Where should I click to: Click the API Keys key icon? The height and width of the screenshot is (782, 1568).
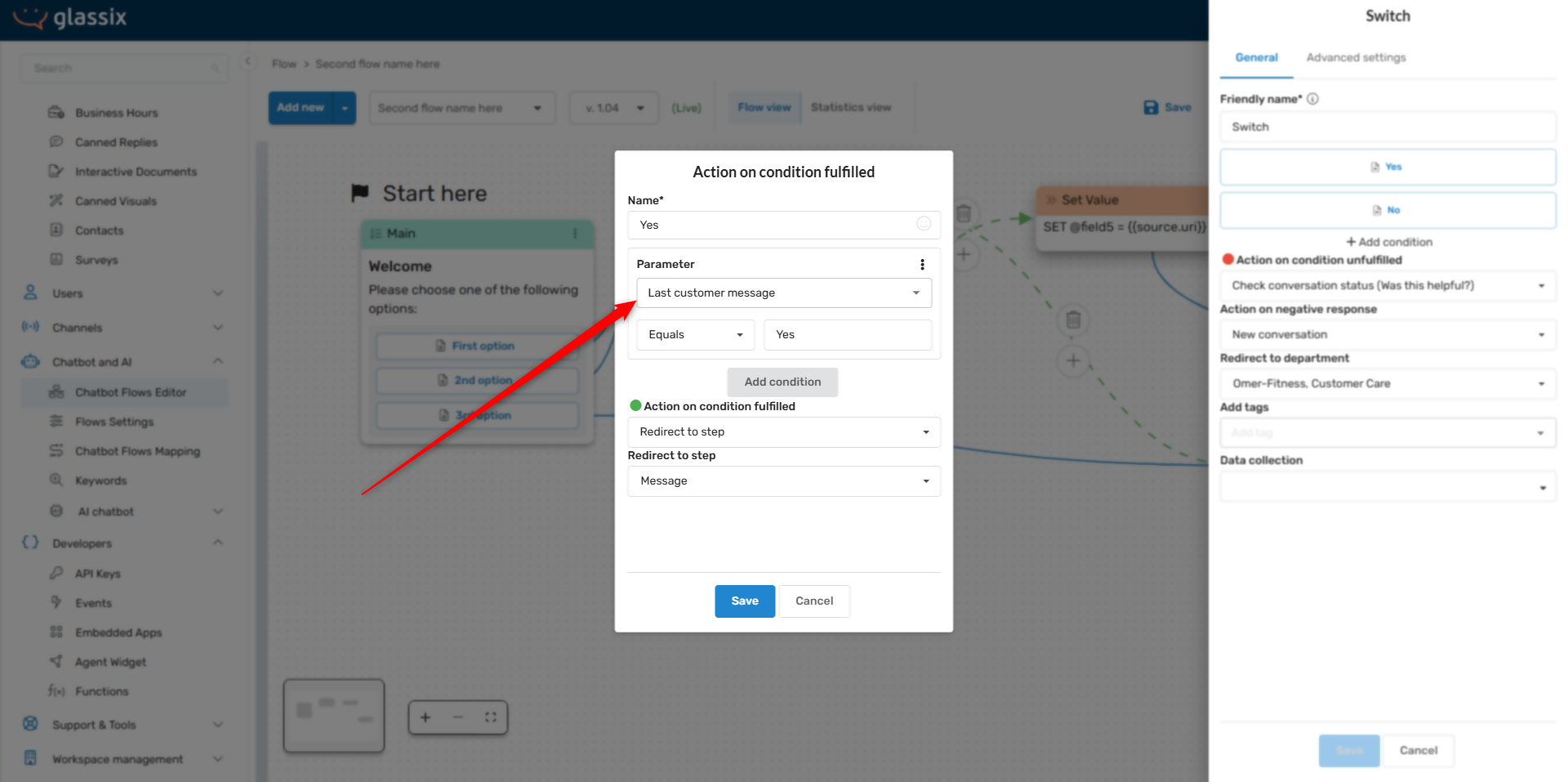pyautogui.click(x=56, y=573)
